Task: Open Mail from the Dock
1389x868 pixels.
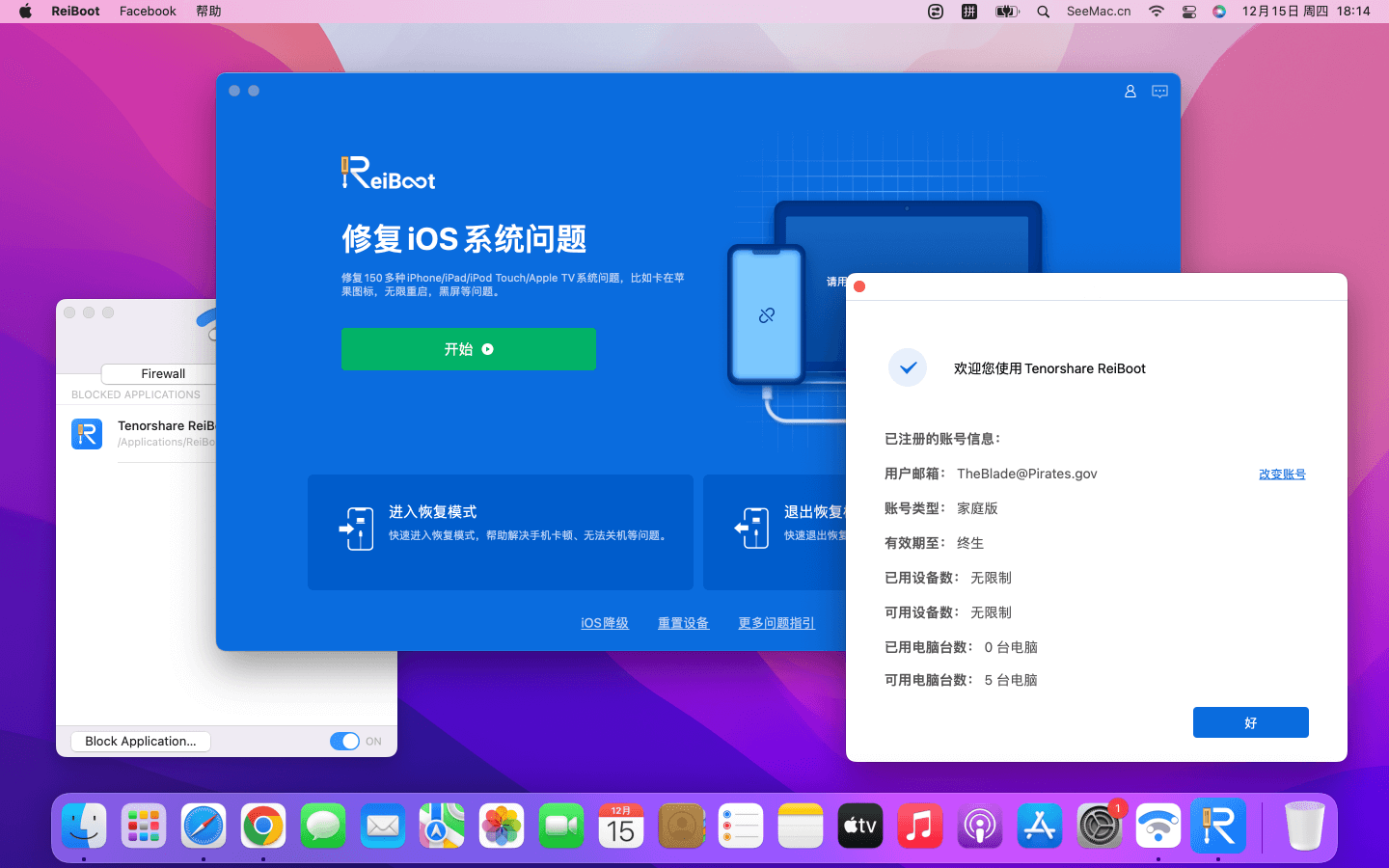Action: tap(383, 827)
